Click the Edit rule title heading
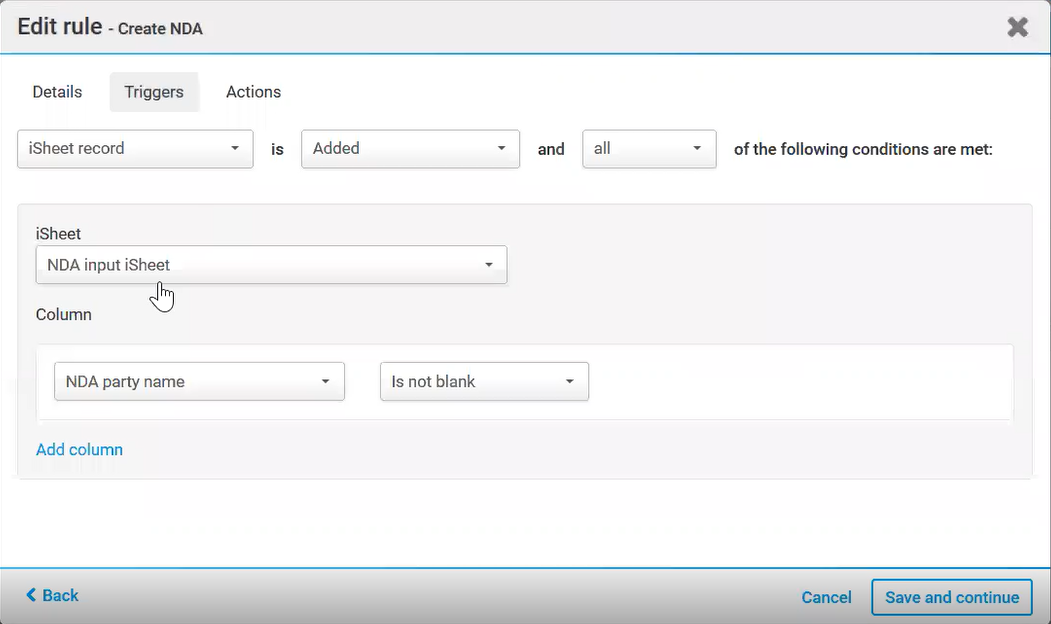Screen dimensions: 1051x624 [60, 27]
